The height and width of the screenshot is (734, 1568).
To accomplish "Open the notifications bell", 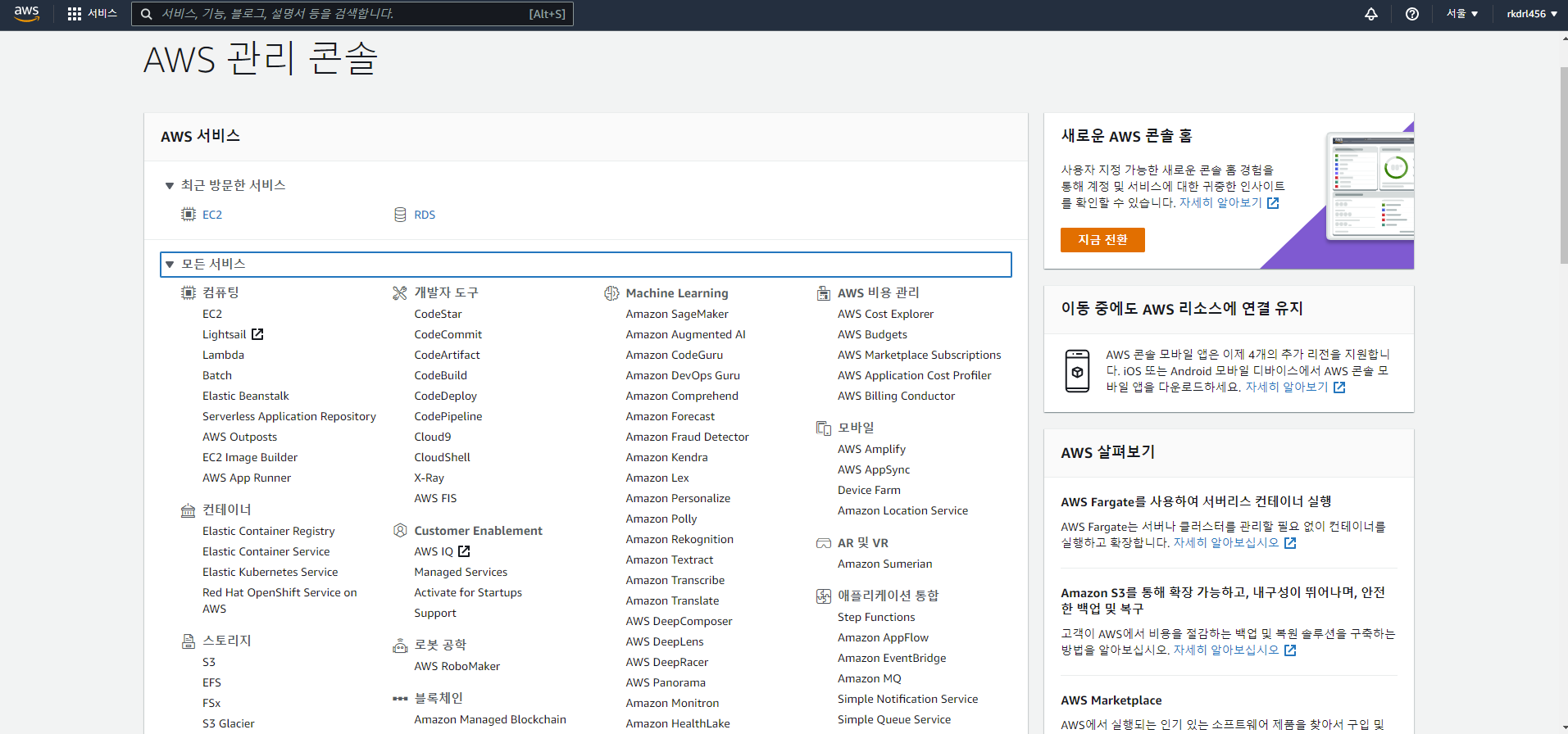I will (1371, 14).
